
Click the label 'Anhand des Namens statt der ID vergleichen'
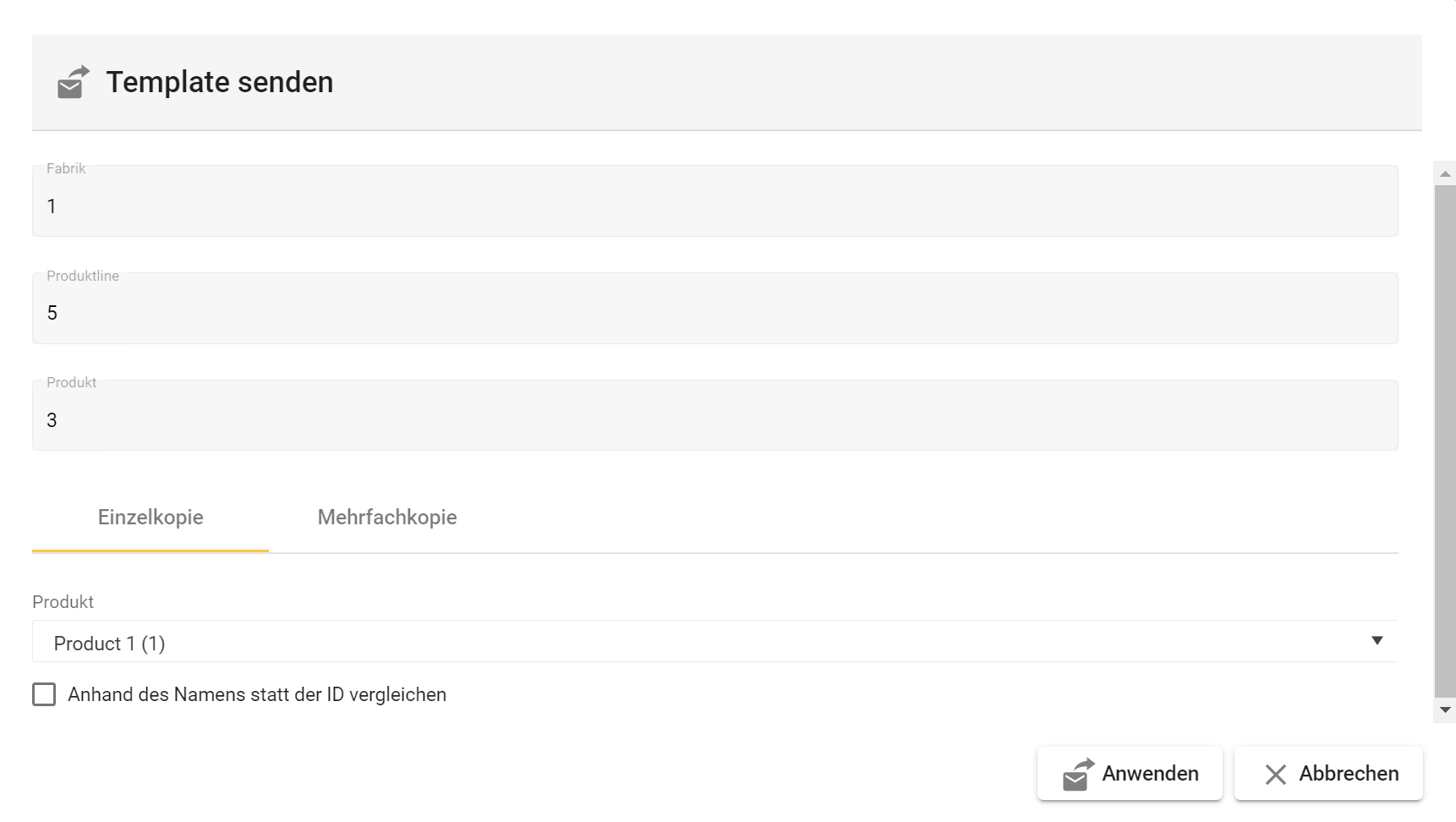point(257,694)
